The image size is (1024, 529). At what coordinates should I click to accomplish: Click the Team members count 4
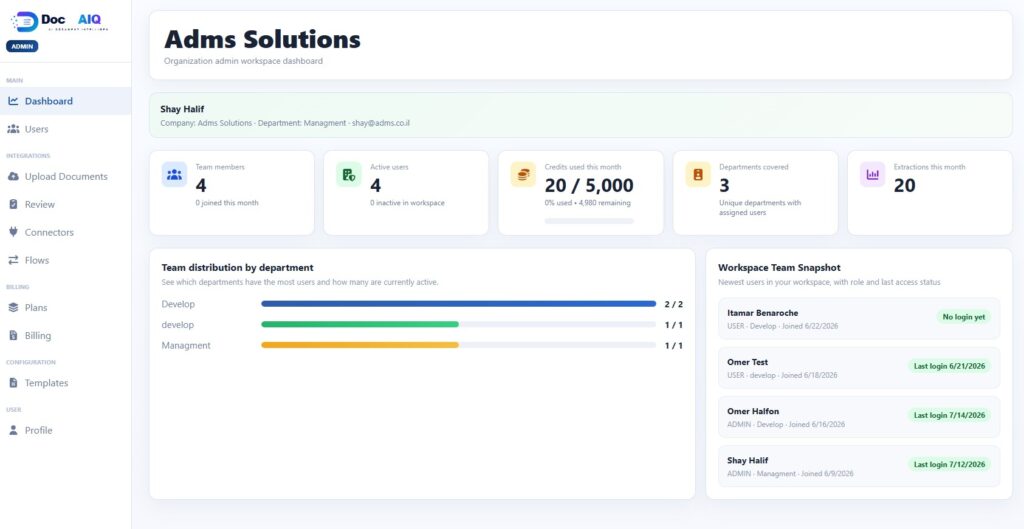201,185
